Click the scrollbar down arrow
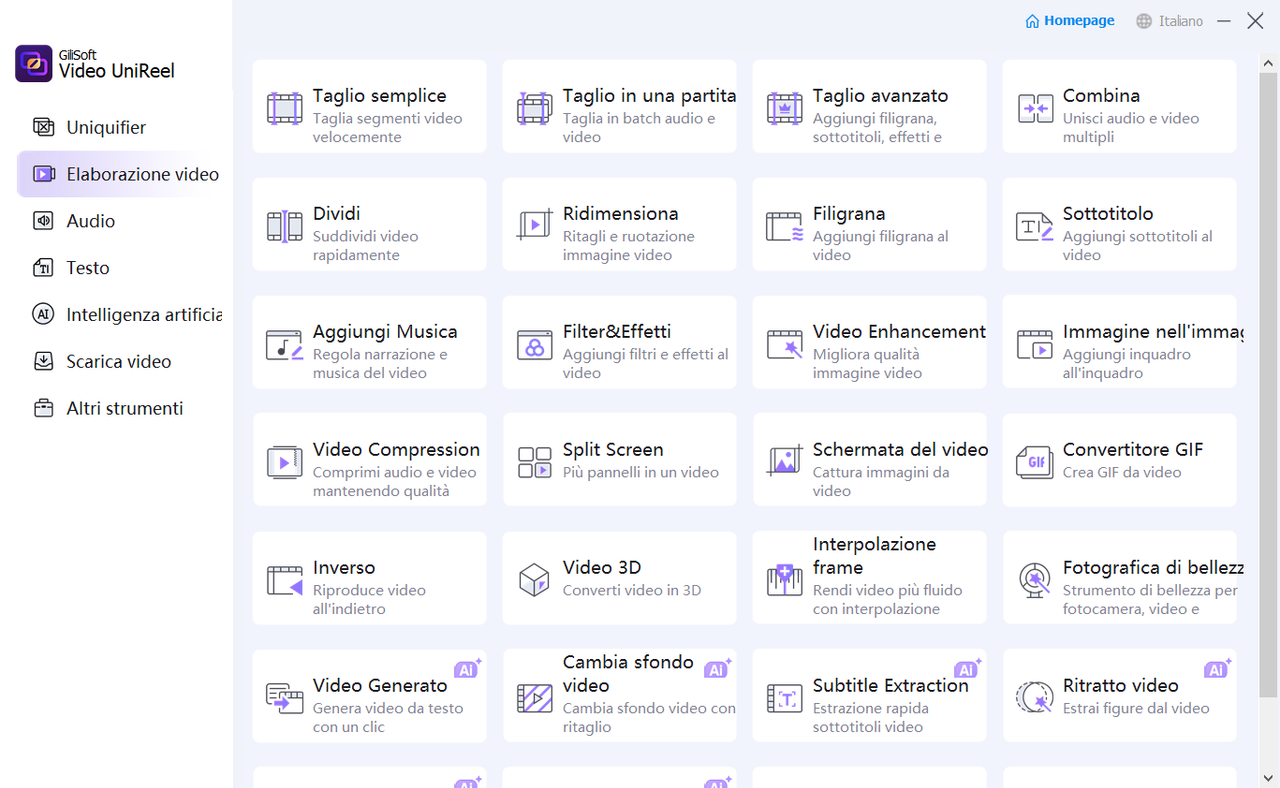This screenshot has width=1280, height=788. (1268, 777)
